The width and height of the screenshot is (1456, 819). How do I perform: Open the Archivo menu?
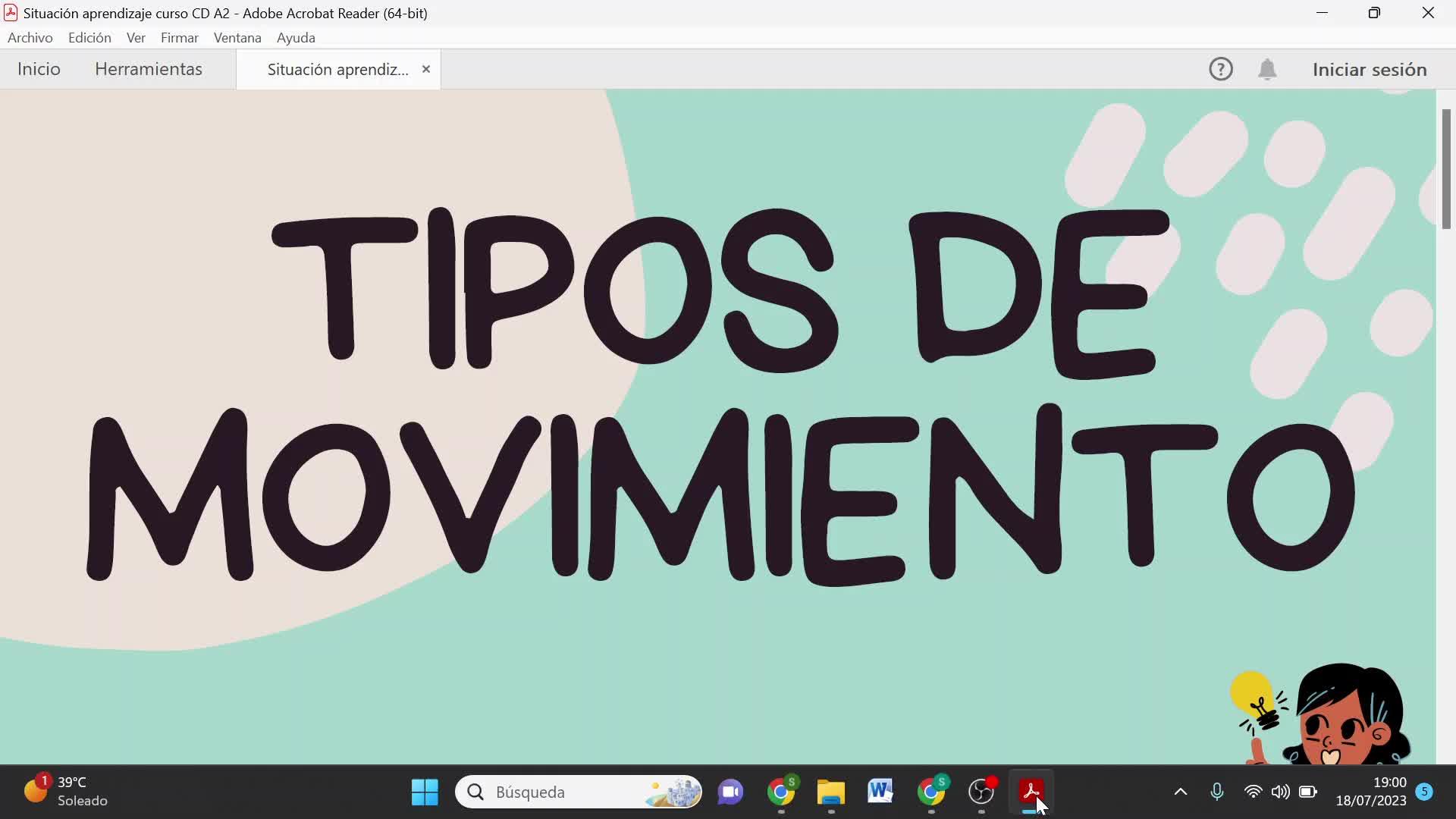[30, 37]
